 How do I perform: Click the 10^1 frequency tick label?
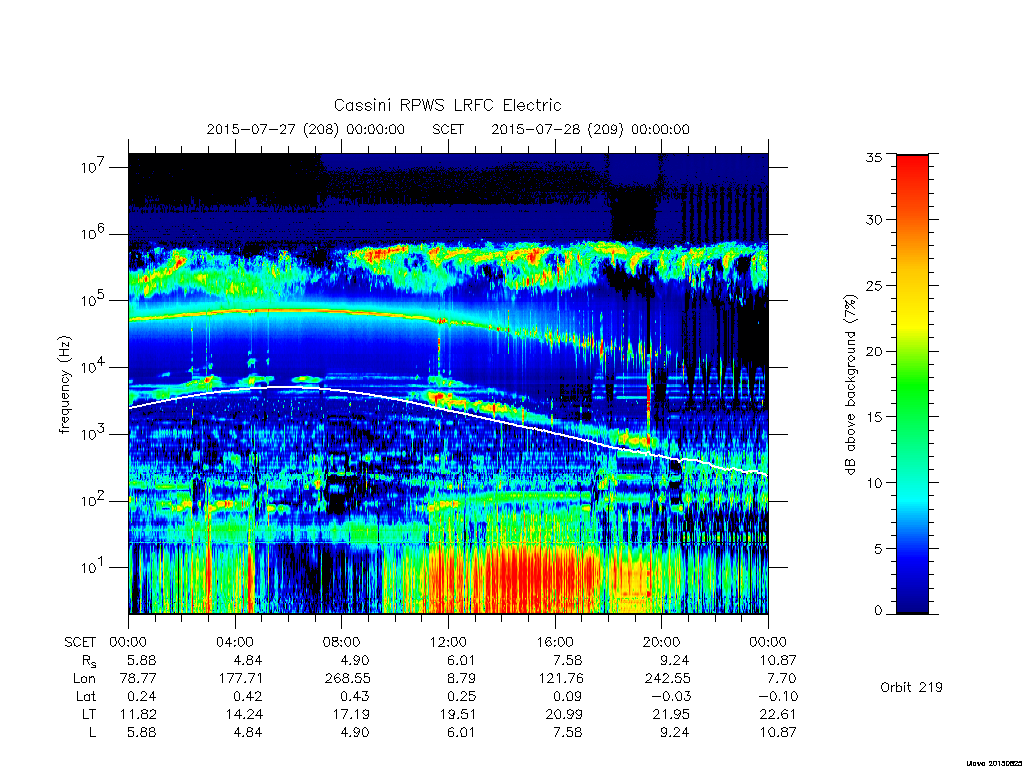tap(94, 568)
